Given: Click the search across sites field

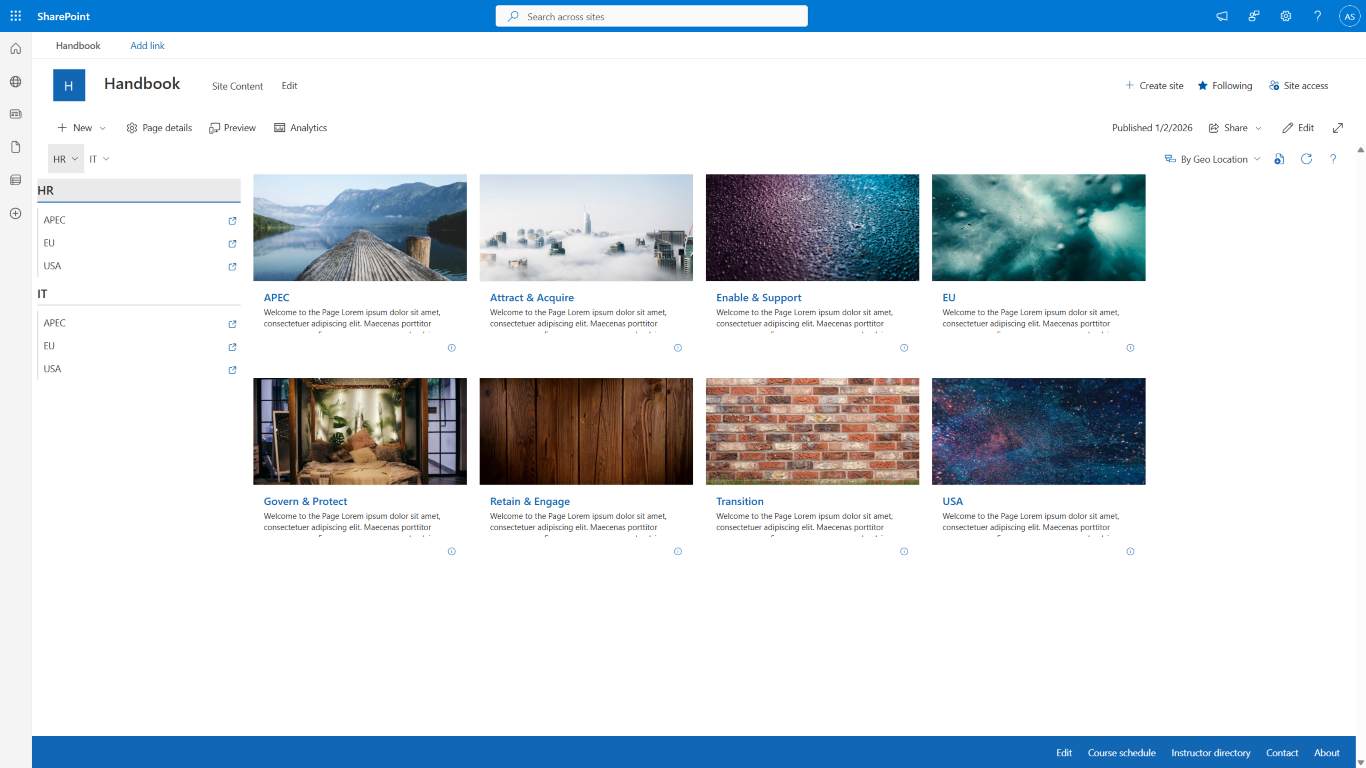Looking at the screenshot, I should pos(652,16).
